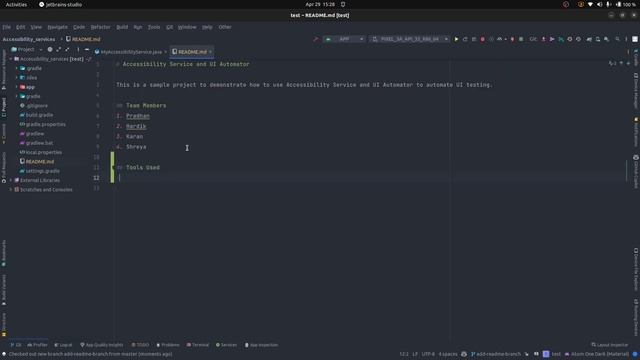
Task: Open the Profiler tool window
Action: pos(38,345)
